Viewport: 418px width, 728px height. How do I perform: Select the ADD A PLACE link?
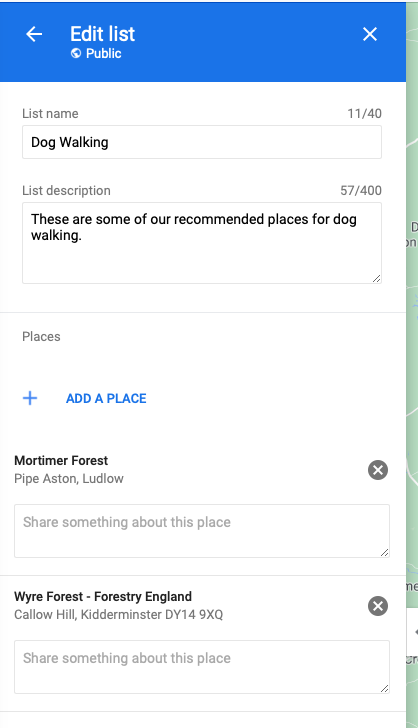pyautogui.click(x=106, y=398)
